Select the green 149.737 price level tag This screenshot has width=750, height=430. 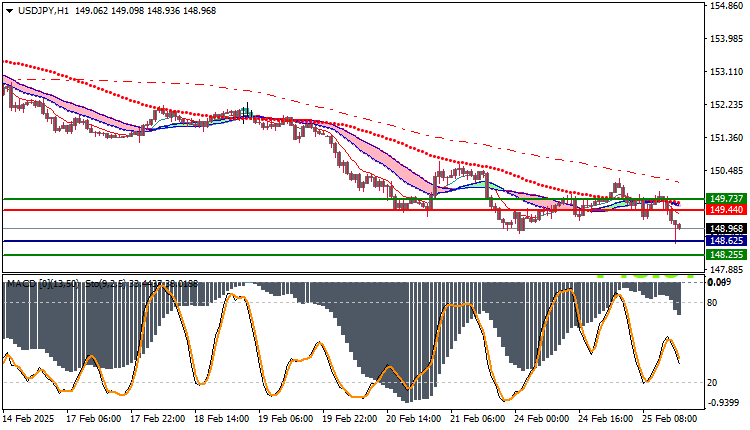click(724, 199)
